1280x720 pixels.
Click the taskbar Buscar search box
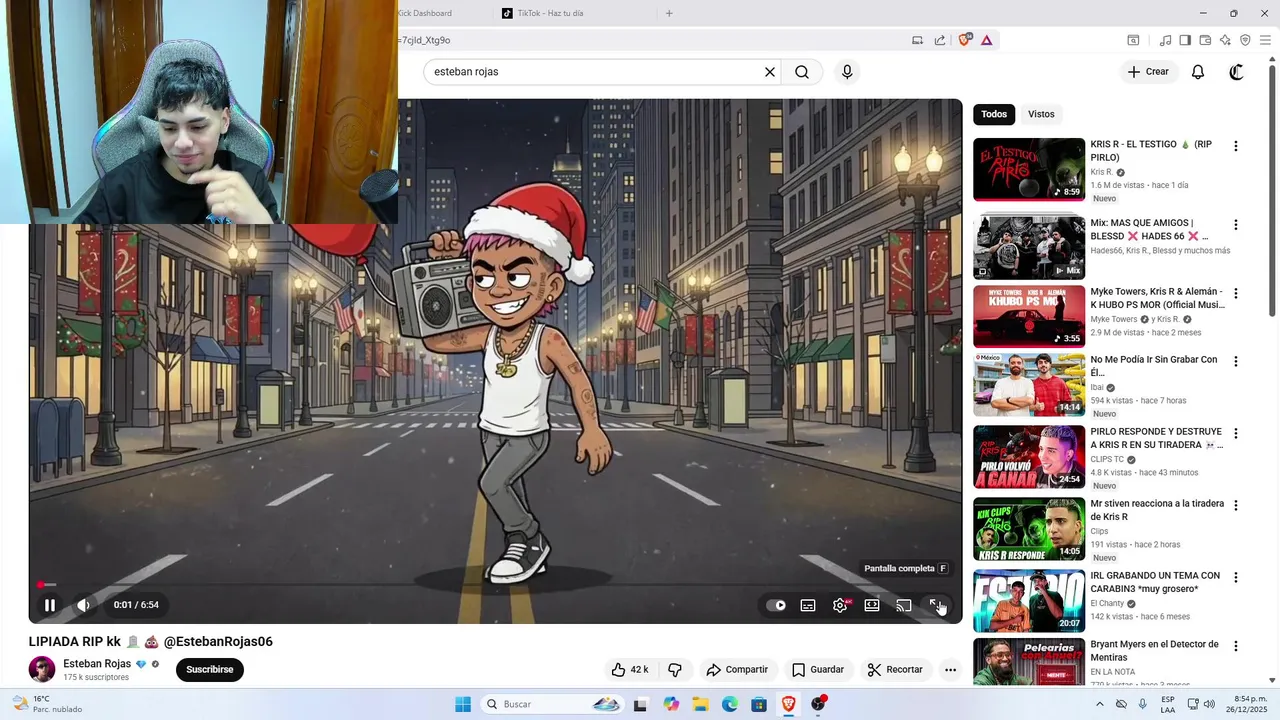coord(552,705)
